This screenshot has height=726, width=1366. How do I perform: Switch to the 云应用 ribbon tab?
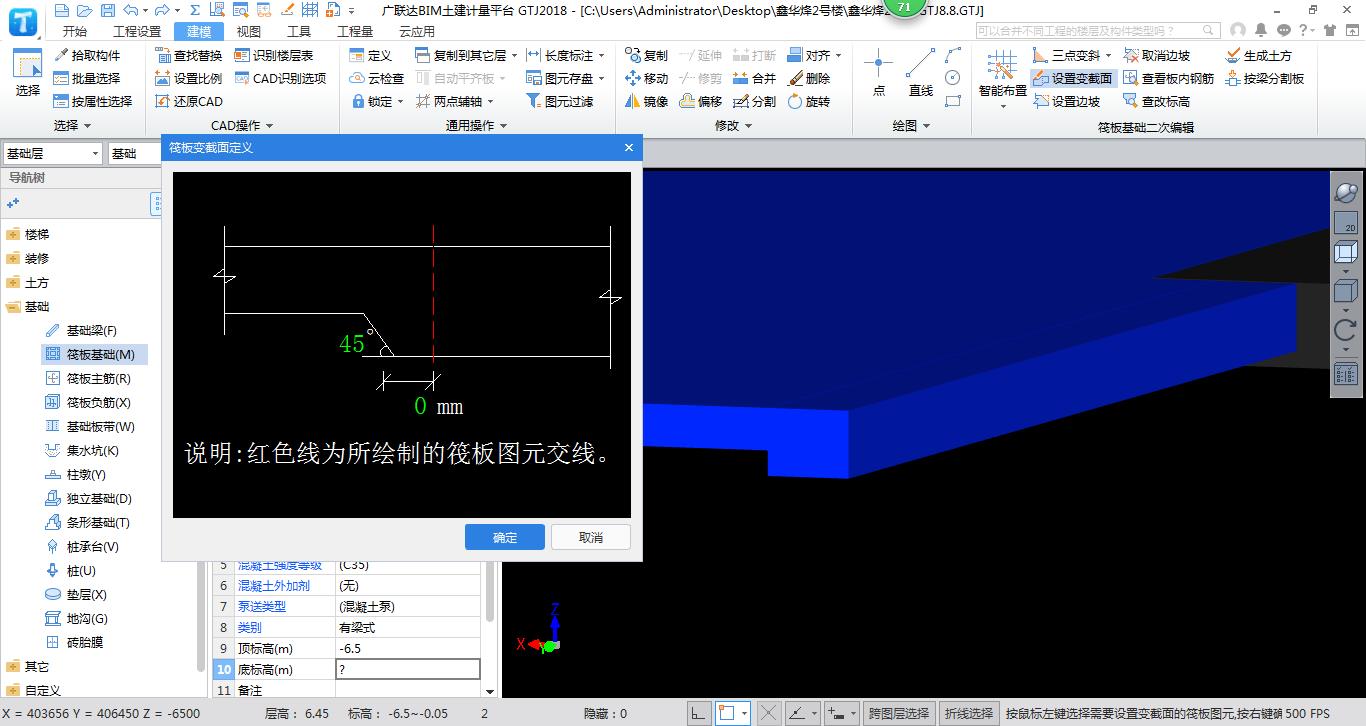(x=416, y=31)
